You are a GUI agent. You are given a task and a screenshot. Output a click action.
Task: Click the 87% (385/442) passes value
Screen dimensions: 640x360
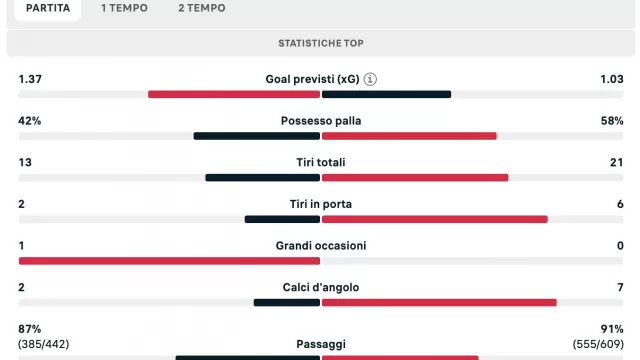point(43,337)
